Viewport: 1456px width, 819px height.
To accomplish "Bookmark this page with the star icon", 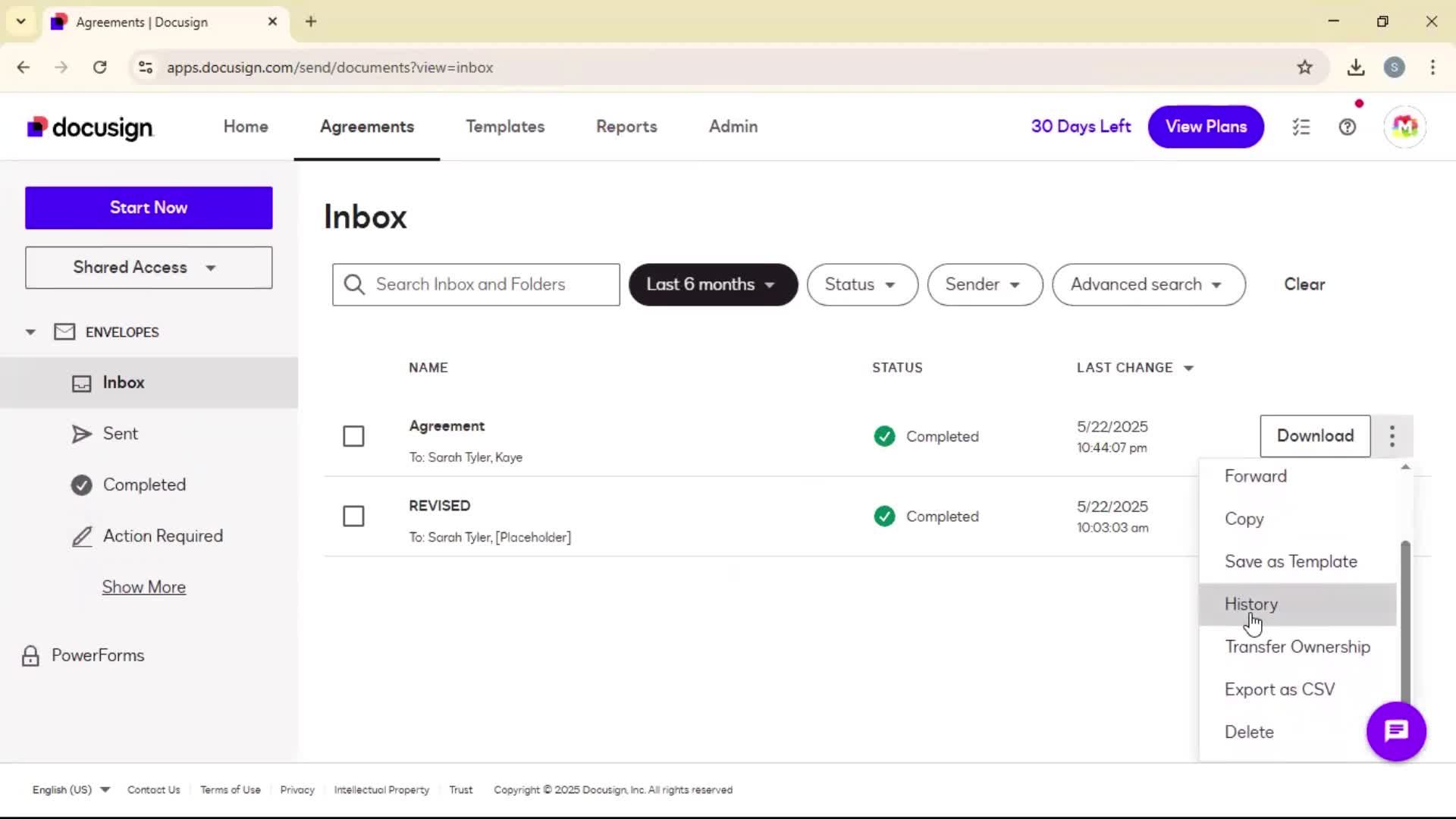I will (1304, 67).
